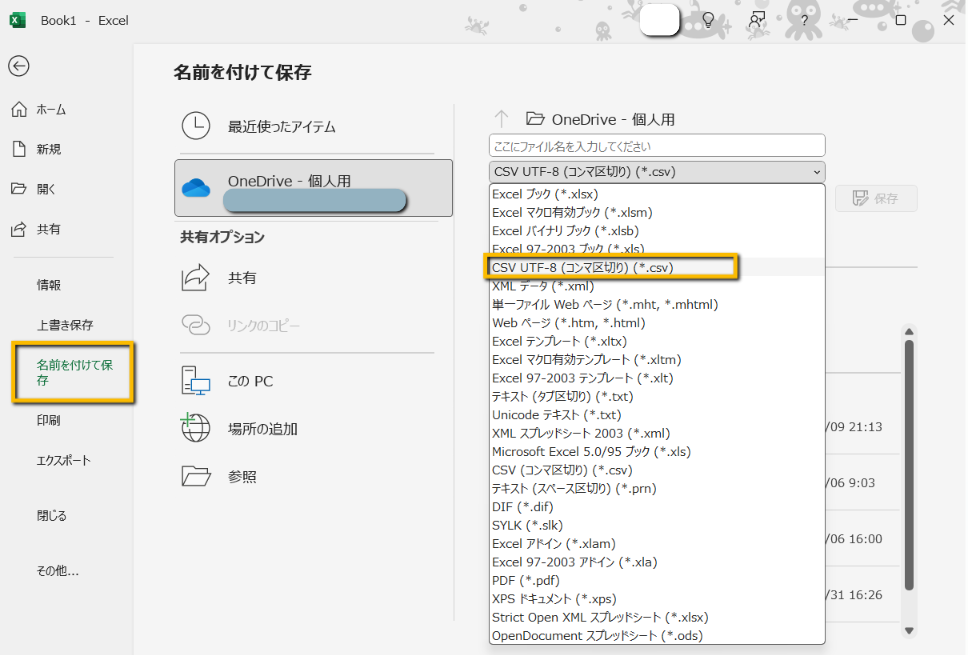Screen dimensions: 968x655
Task: Select Unicode テキスト (*.txt)
Action: tap(657, 415)
